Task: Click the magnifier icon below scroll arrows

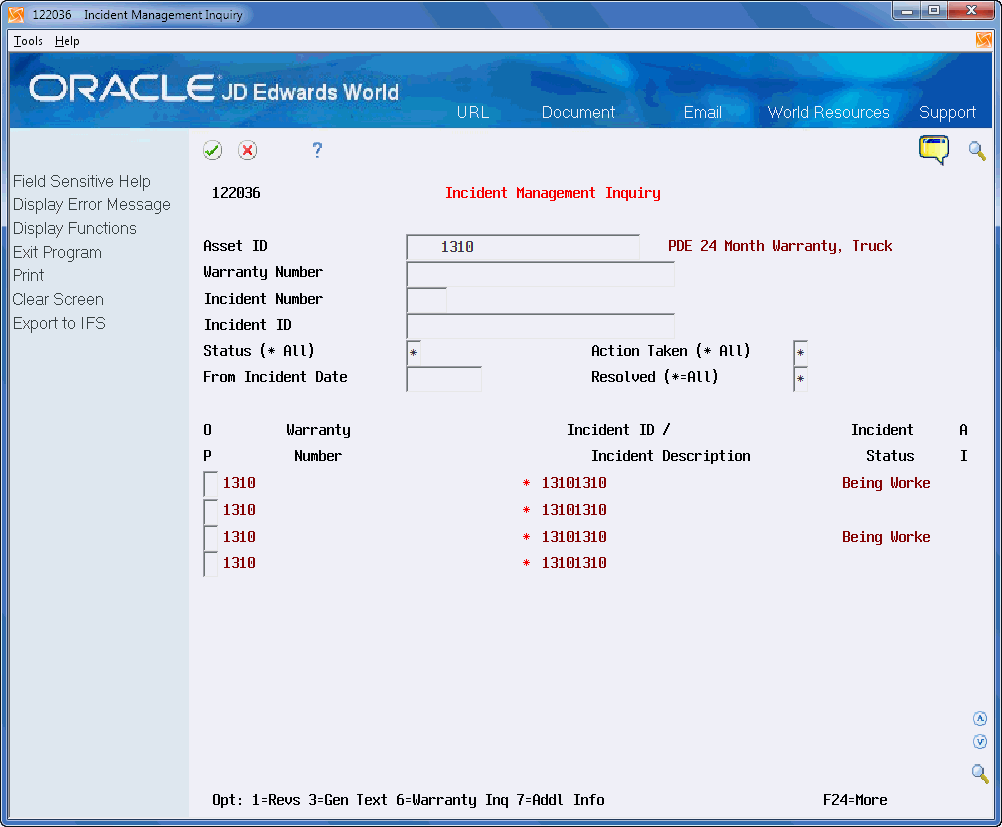Action: pyautogui.click(x=980, y=773)
